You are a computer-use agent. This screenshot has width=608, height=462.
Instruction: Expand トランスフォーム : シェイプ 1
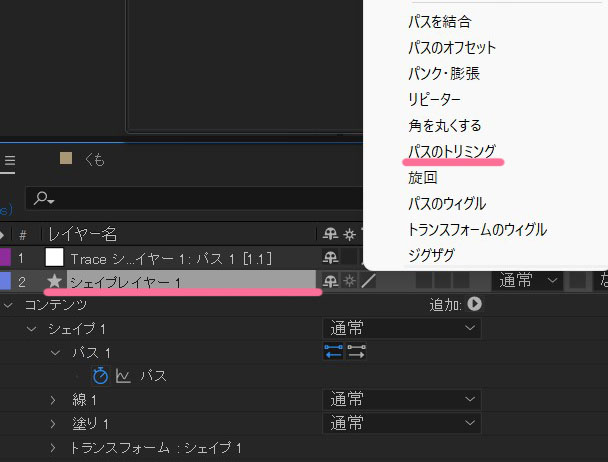(53, 448)
